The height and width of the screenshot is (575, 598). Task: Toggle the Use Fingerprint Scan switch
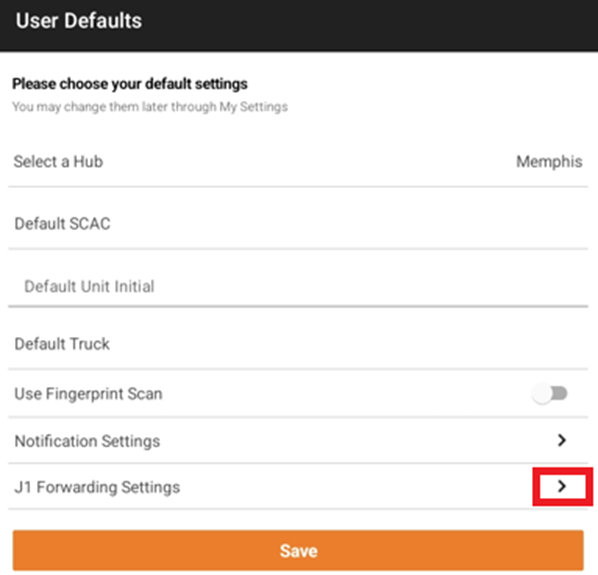tap(550, 394)
